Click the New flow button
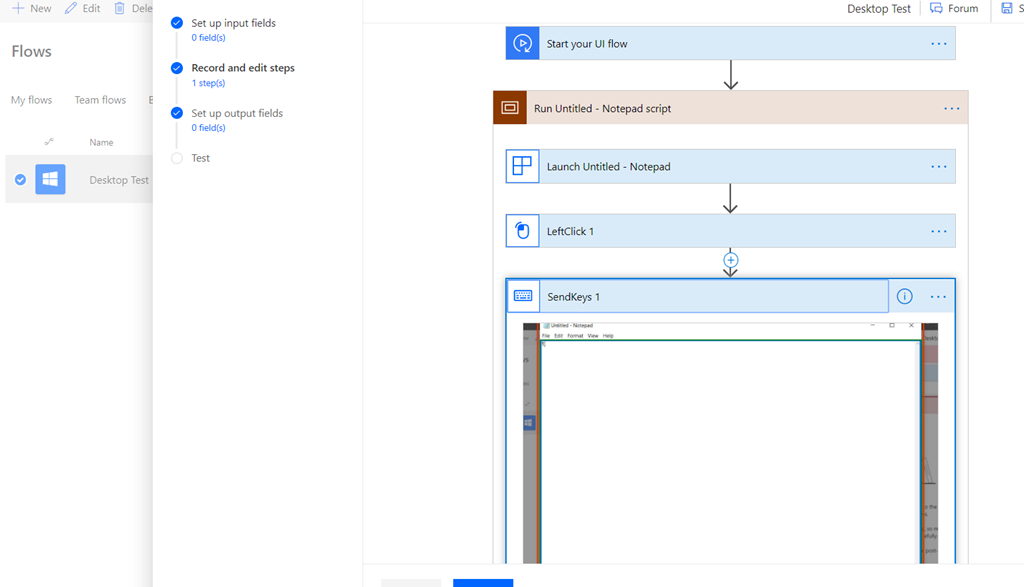 (x=32, y=8)
